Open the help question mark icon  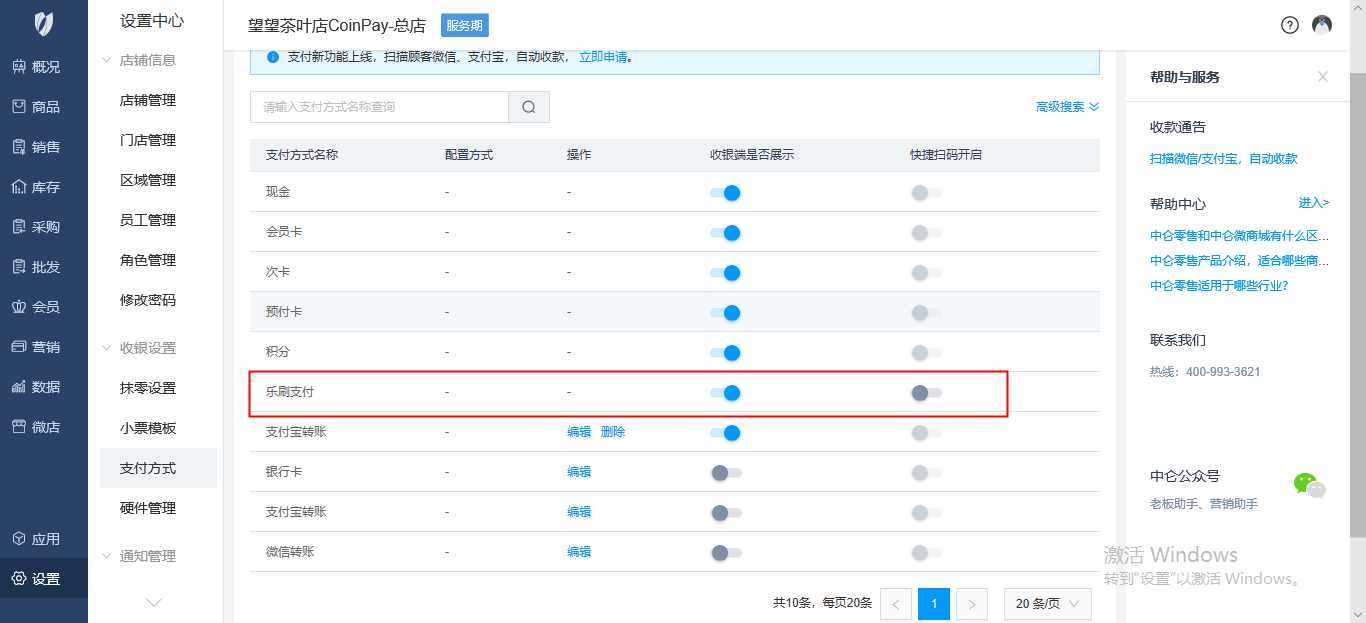coord(1290,25)
